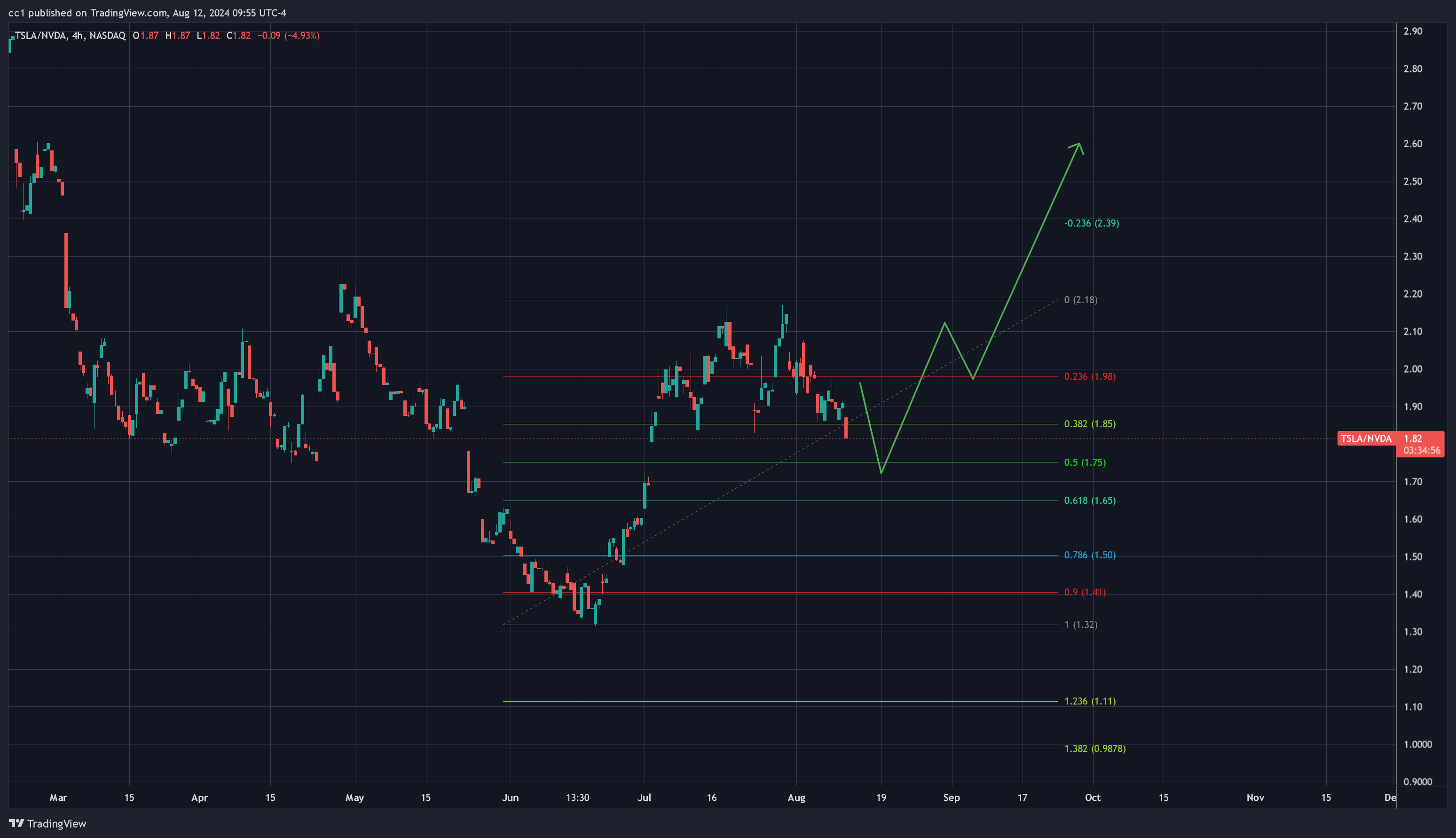The image size is (1456, 838).
Task: Select the 1 (1.32) Fibonacci label
Action: coord(1081,625)
